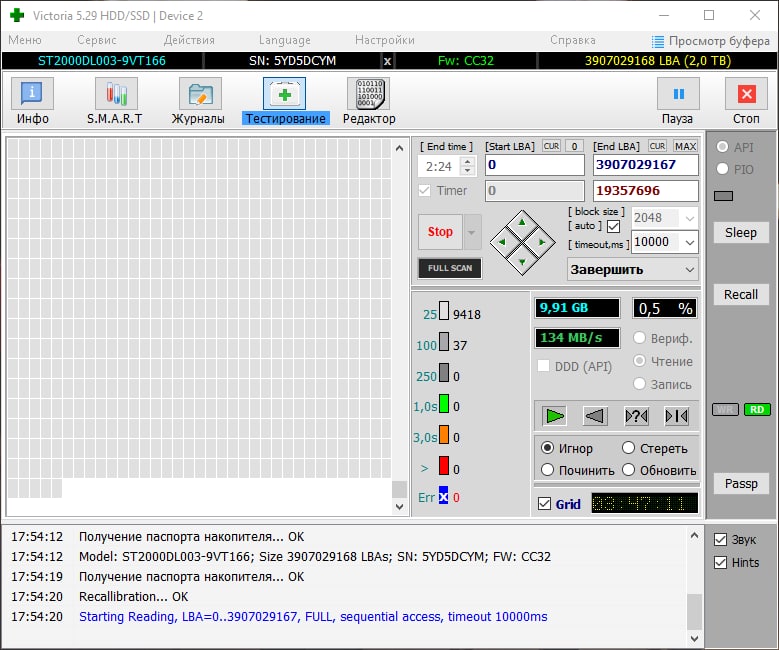Screen dimensions: 779x650
Task: Click the Sleep button
Action: point(741,233)
